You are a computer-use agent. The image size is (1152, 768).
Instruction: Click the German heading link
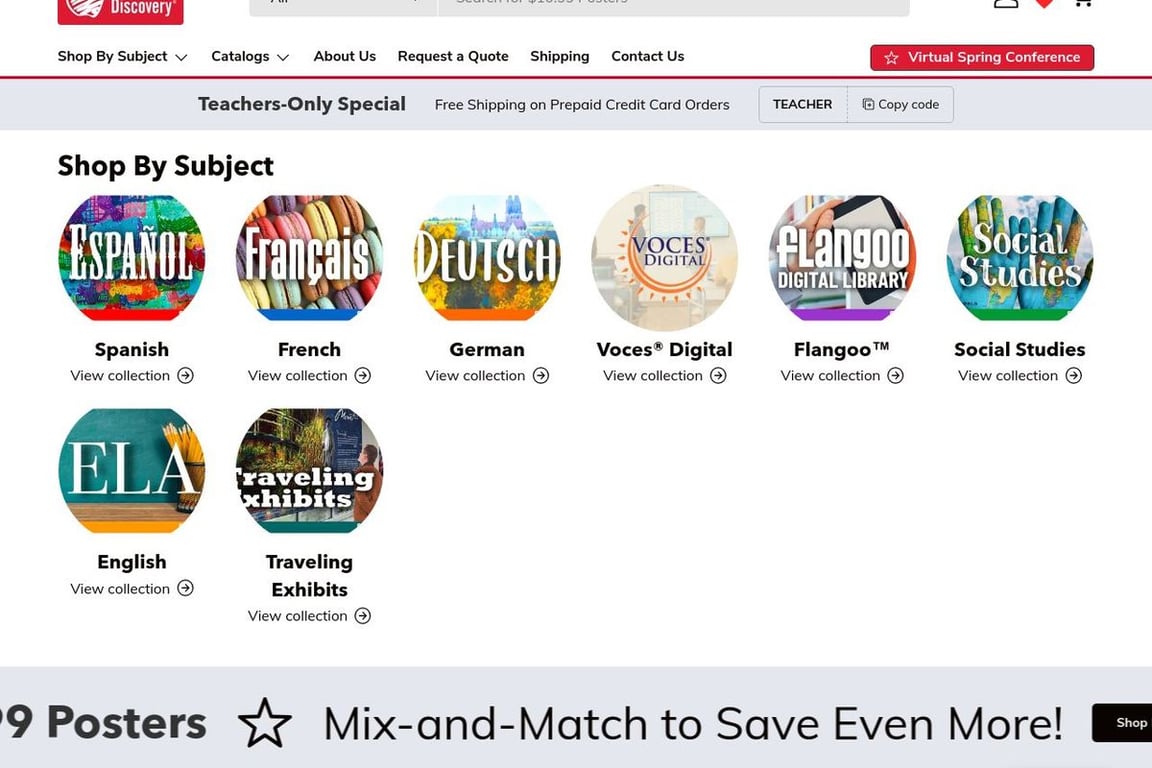487,350
